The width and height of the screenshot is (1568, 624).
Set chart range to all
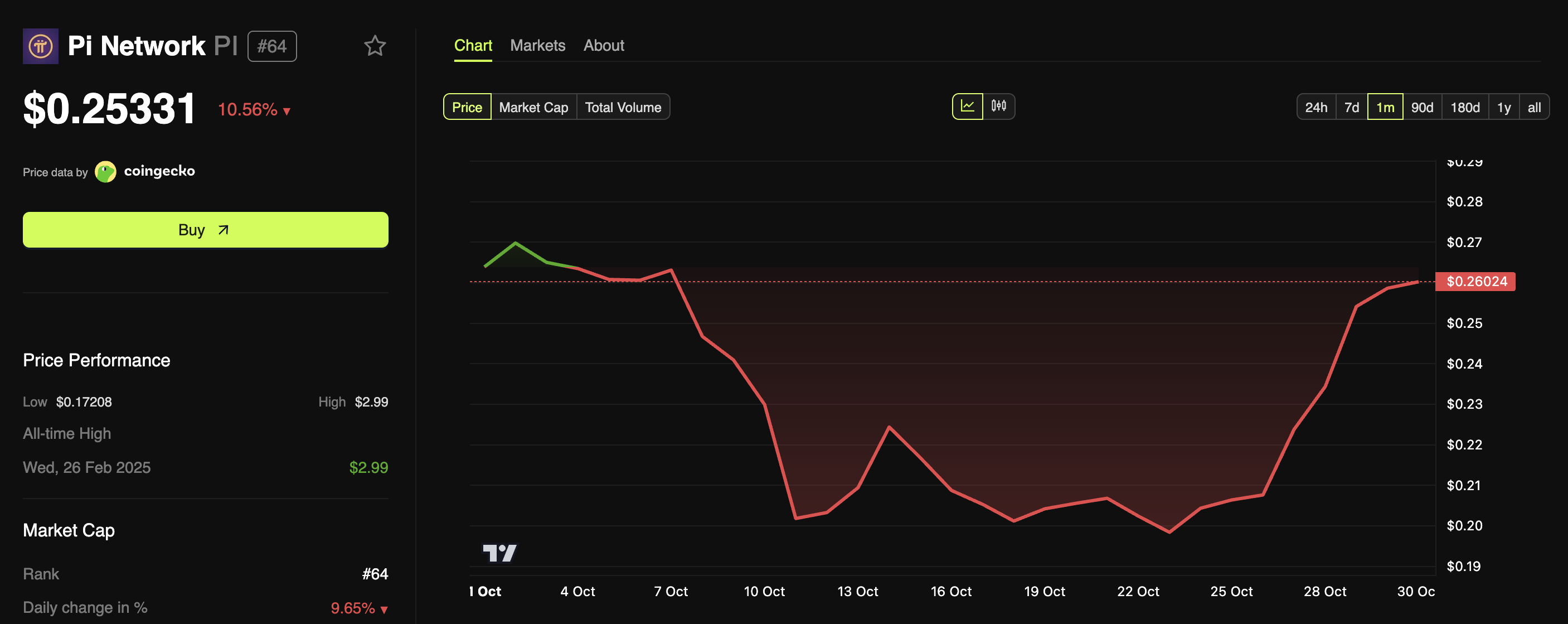1533,107
